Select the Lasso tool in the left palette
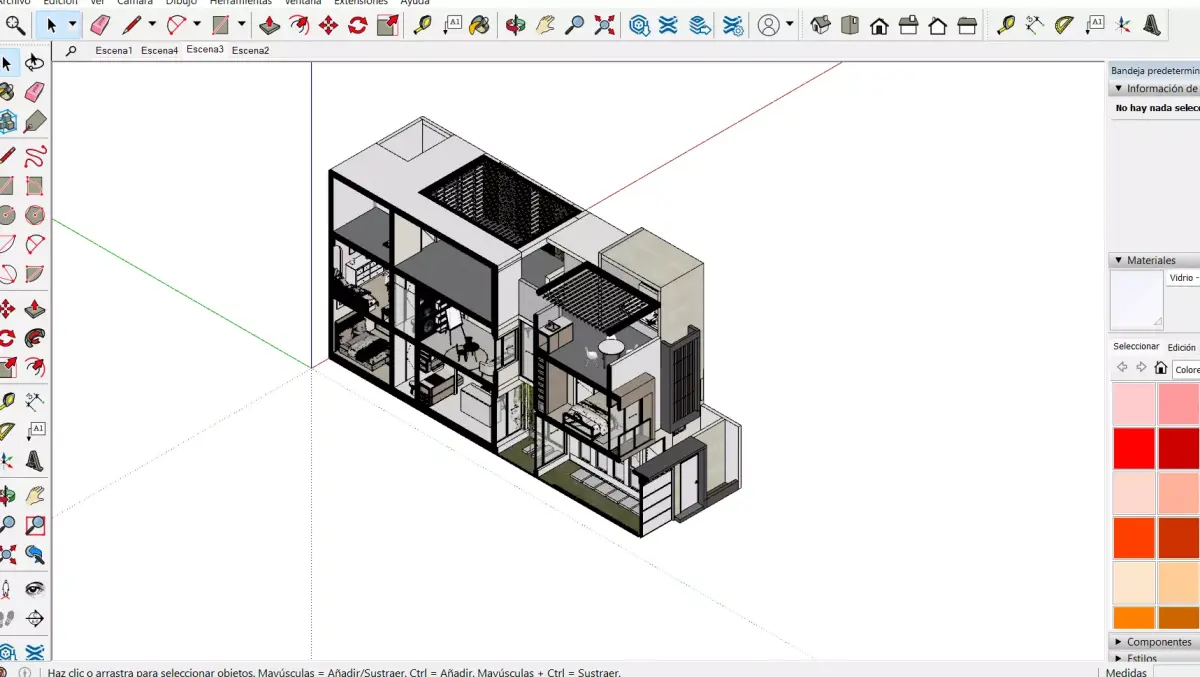 pyautogui.click(x=35, y=64)
